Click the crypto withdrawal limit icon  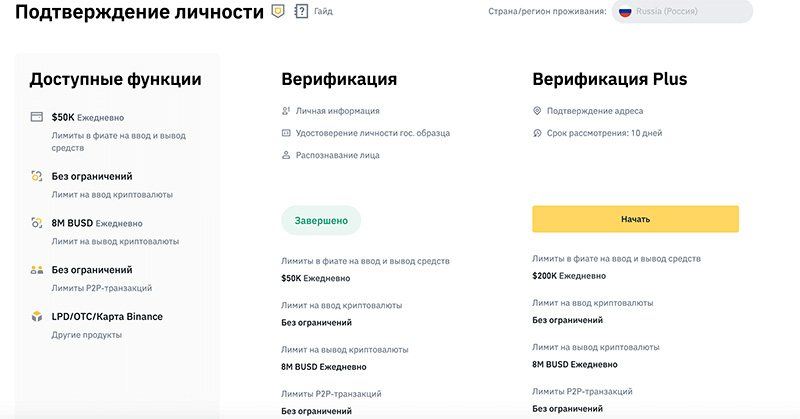tap(36, 223)
